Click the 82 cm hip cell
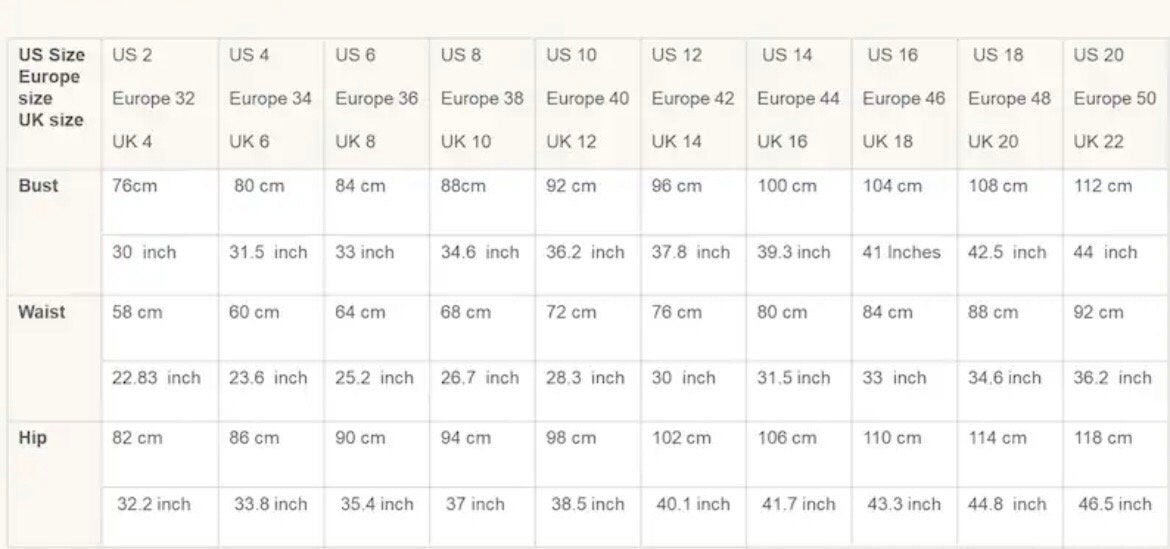The image size is (1170, 549). (138, 438)
